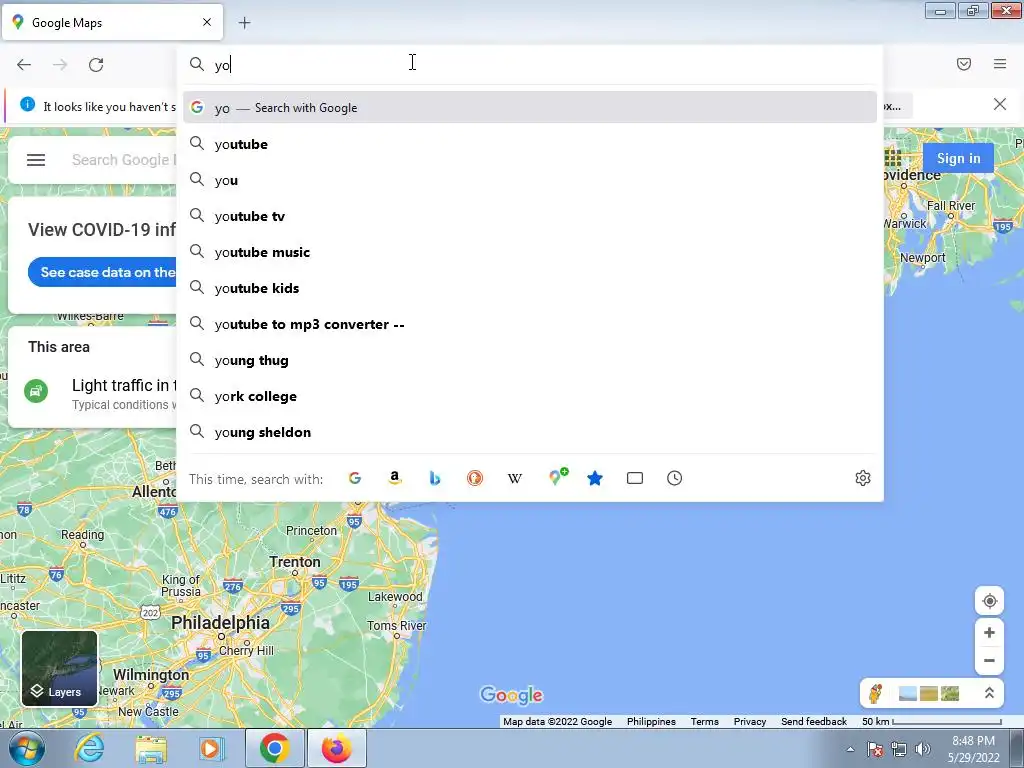Open a new tab with the plus button
Viewport: 1024px width, 768px height.
tap(244, 23)
